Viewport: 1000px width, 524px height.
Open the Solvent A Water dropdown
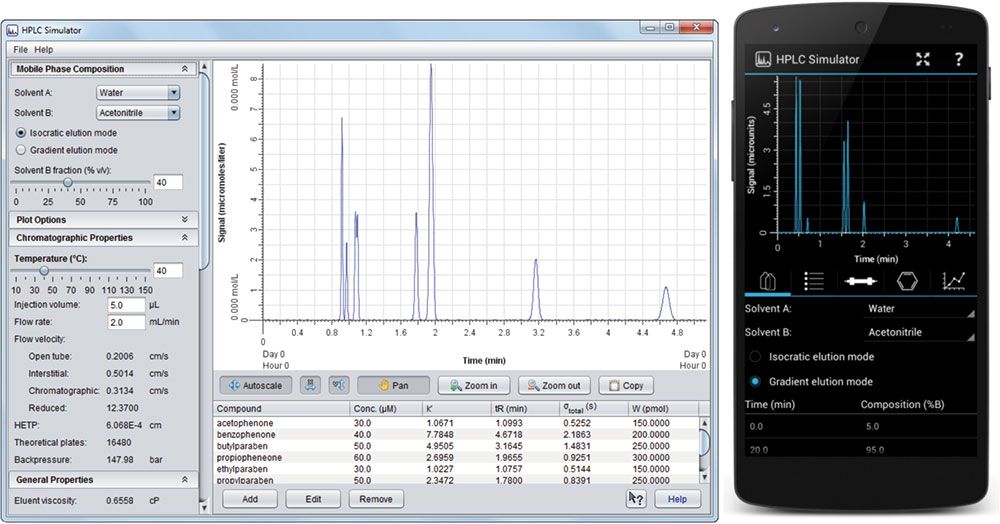(x=138, y=92)
